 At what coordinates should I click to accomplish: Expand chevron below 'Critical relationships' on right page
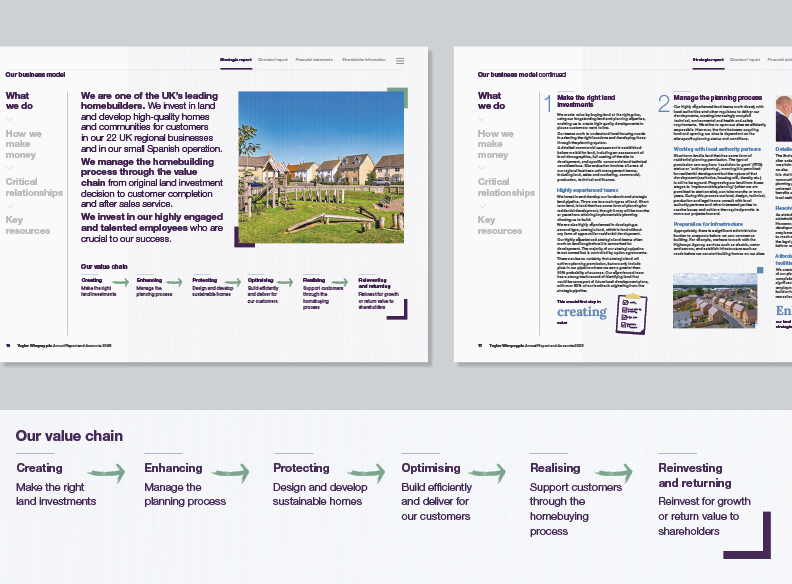point(484,205)
